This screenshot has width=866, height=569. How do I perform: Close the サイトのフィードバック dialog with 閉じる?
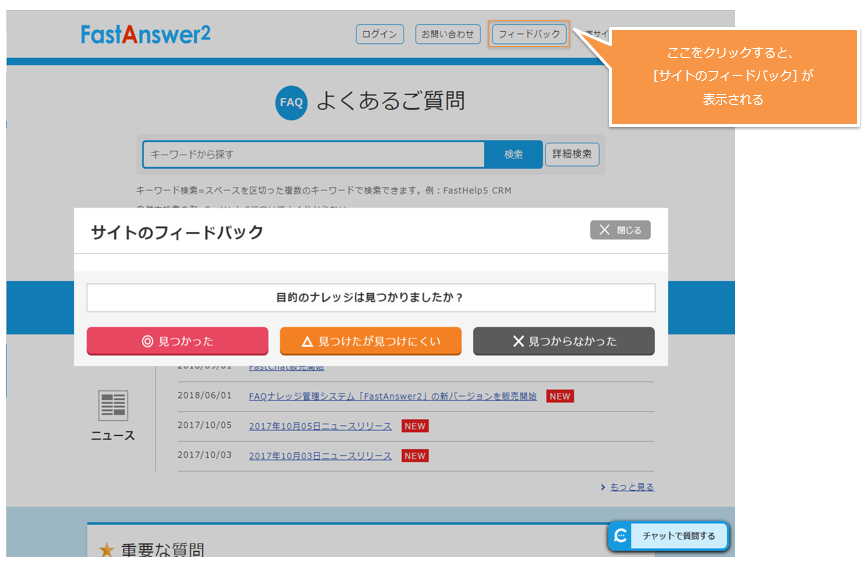coord(620,230)
